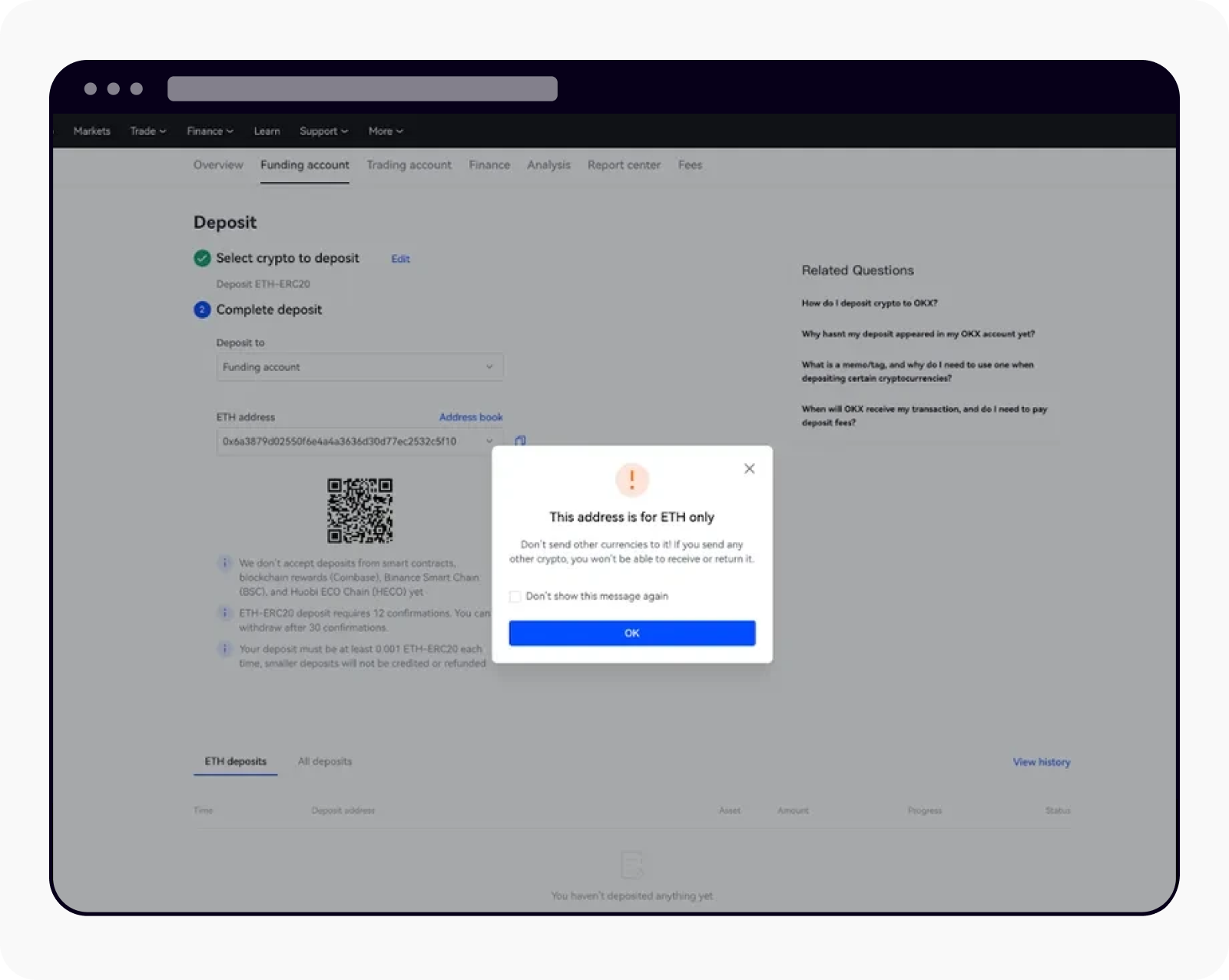Tick Don't show this message again checkbox
The height and width of the screenshot is (980, 1229).
[515, 597]
